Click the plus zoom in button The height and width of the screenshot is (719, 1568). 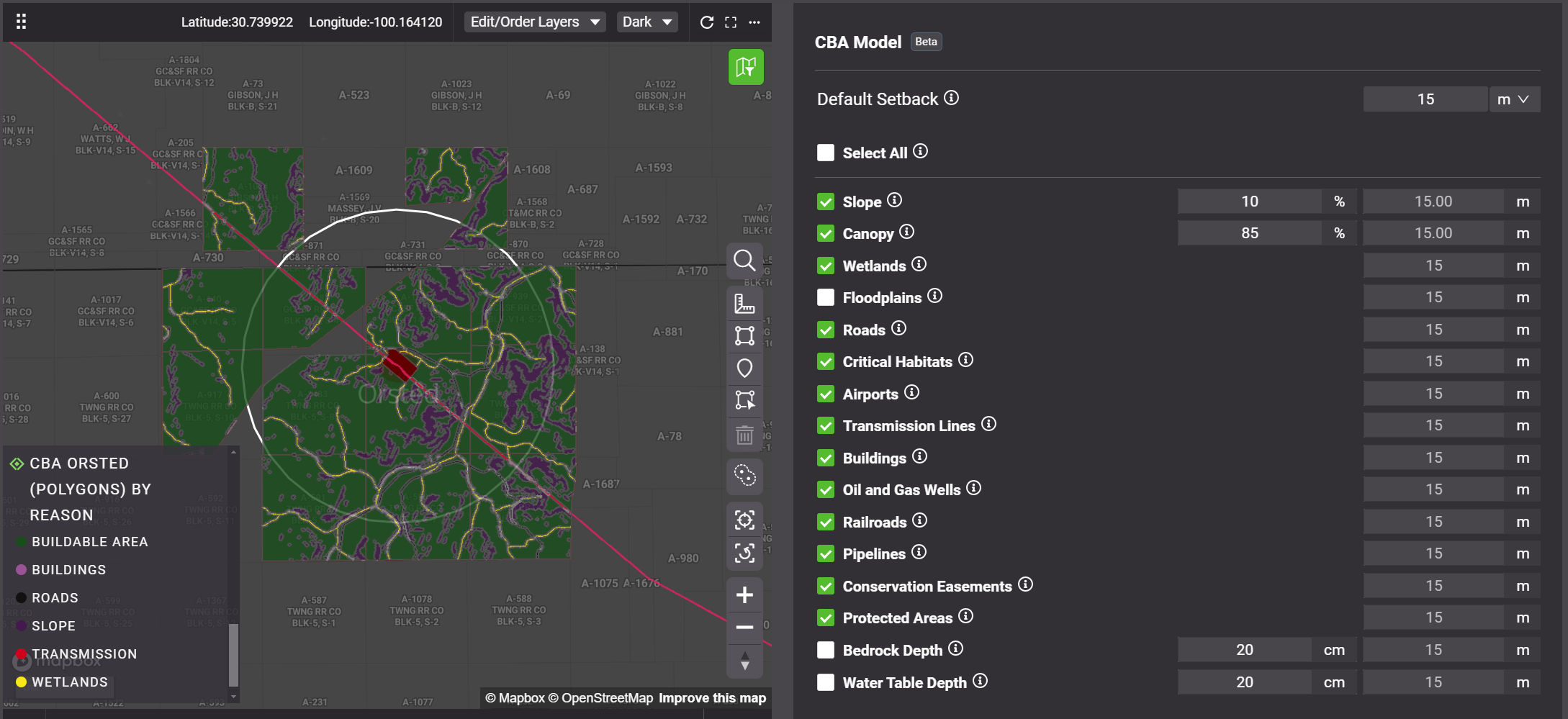tap(744, 595)
